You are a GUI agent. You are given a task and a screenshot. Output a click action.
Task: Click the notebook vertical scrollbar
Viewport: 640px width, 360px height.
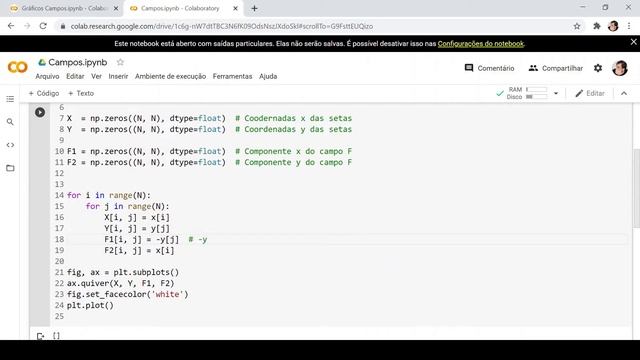(636, 188)
